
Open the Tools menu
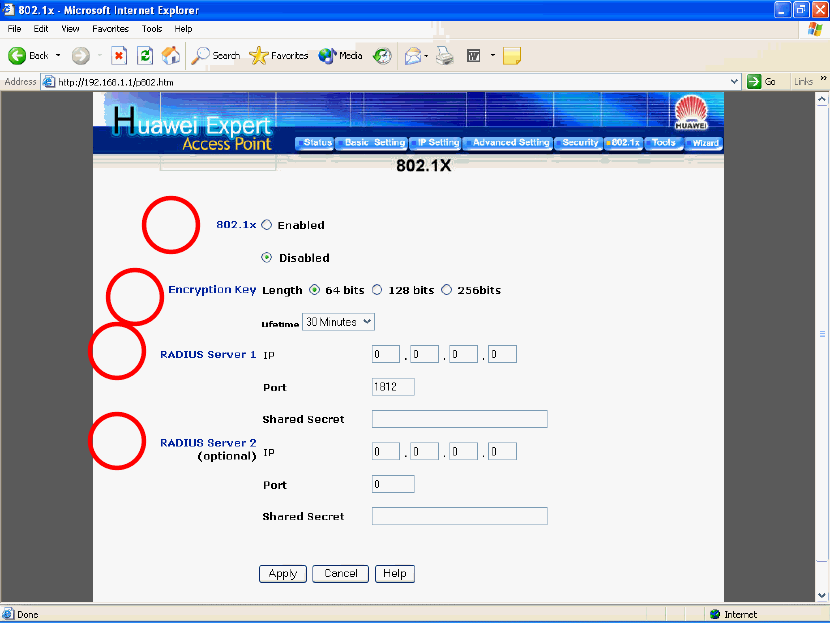pyautogui.click(x=151, y=29)
